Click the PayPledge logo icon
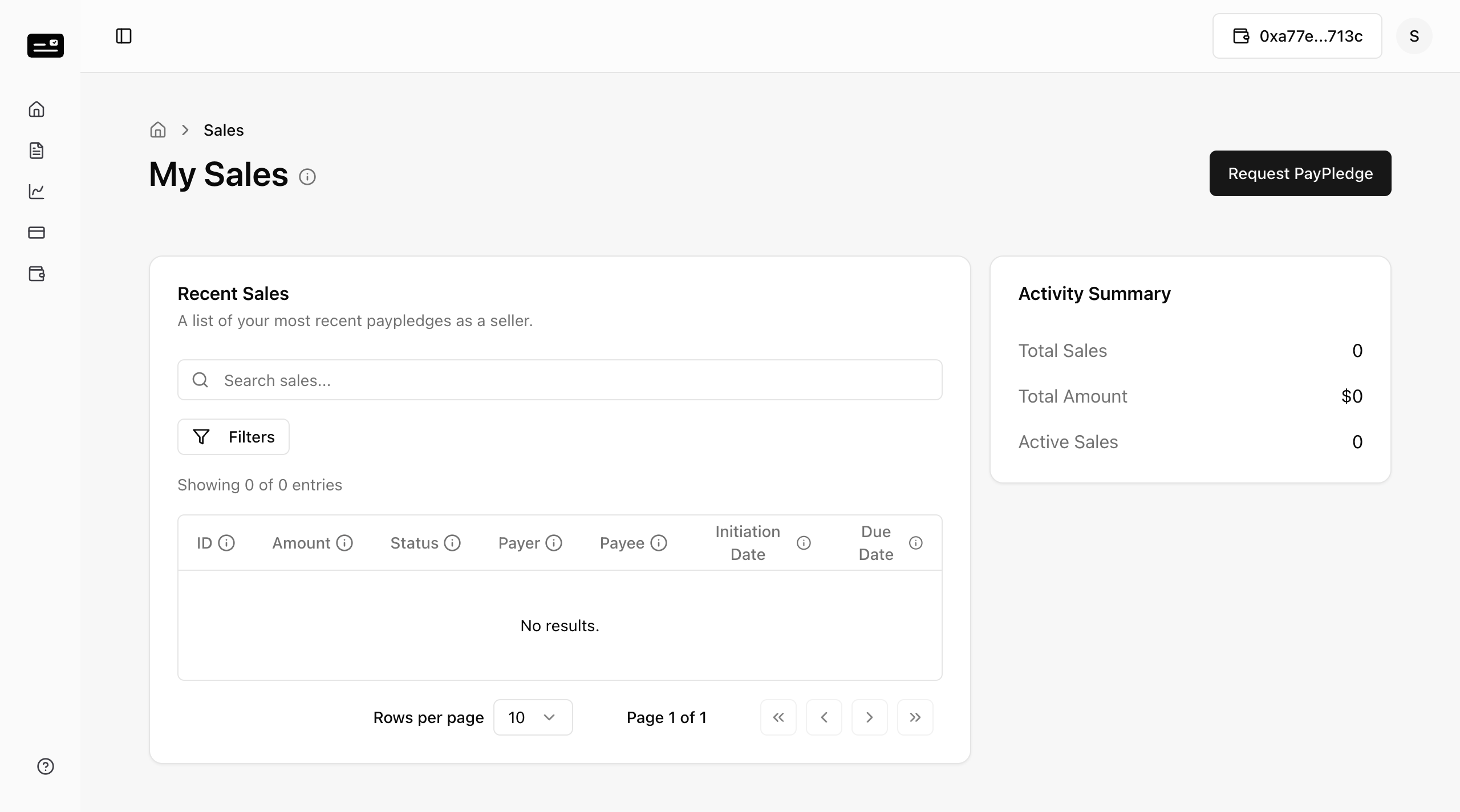 [x=46, y=46]
